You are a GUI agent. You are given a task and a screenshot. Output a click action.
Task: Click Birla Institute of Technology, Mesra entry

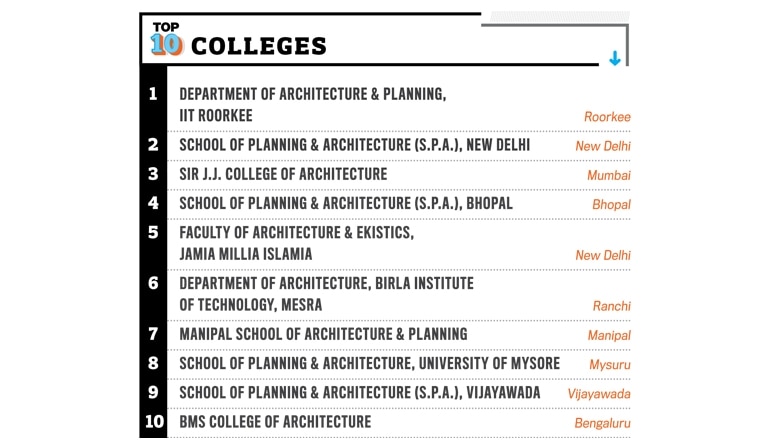point(326,293)
